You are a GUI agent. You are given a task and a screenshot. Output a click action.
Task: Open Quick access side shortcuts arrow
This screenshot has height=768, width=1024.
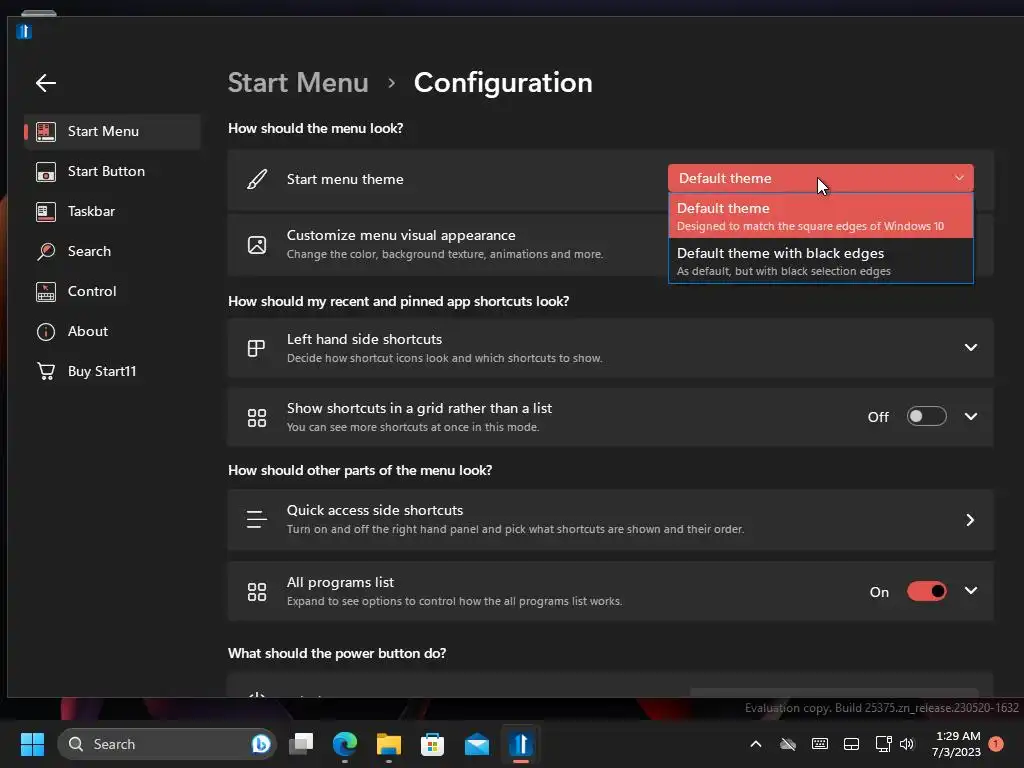coord(970,520)
